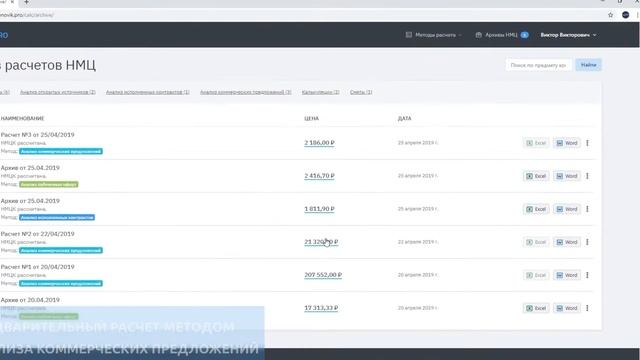640x360 pixels.
Task: Export the 1 811,90 ₽ archive to Word
Action: click(567, 209)
